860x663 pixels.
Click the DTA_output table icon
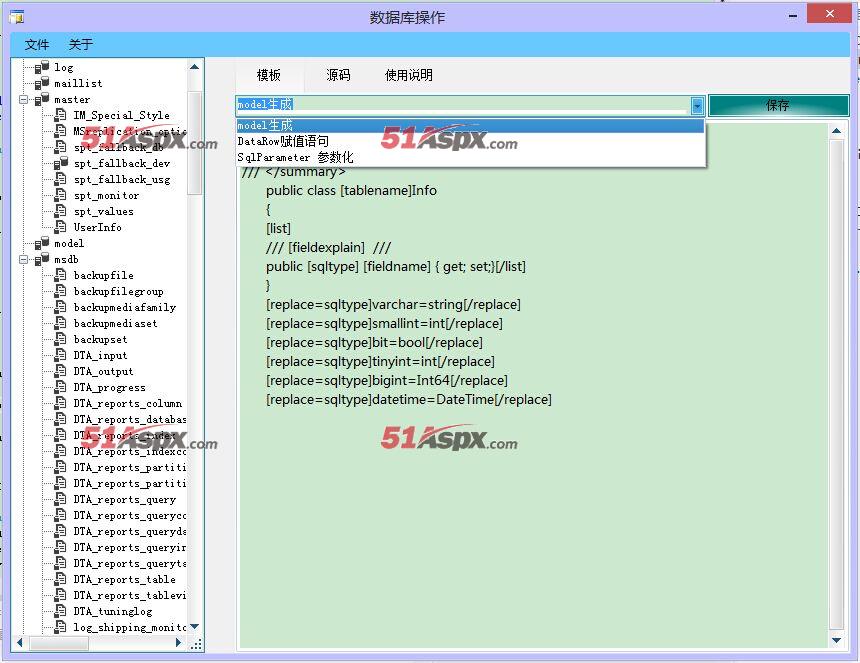[x=61, y=371]
